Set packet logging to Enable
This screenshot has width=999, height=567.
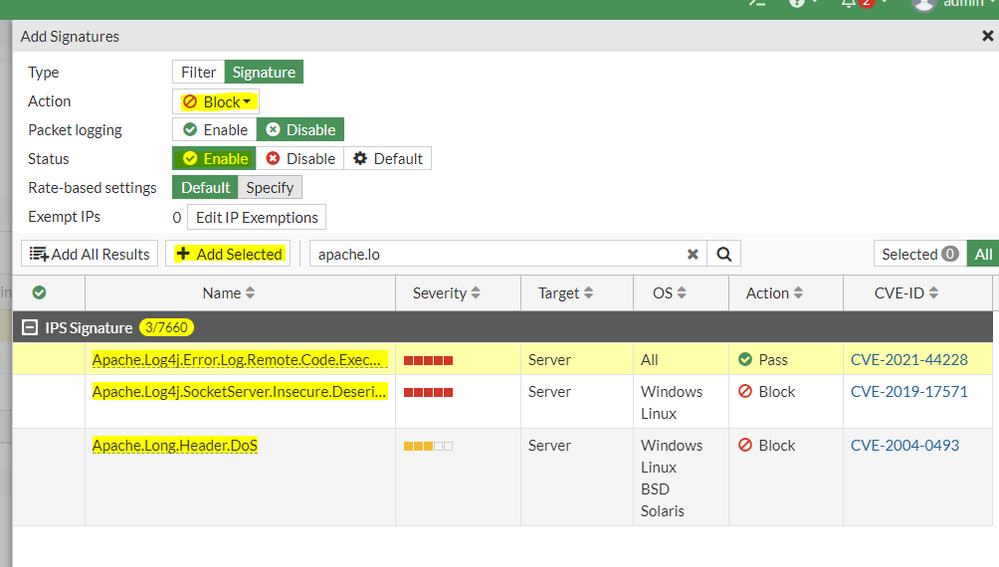215,130
